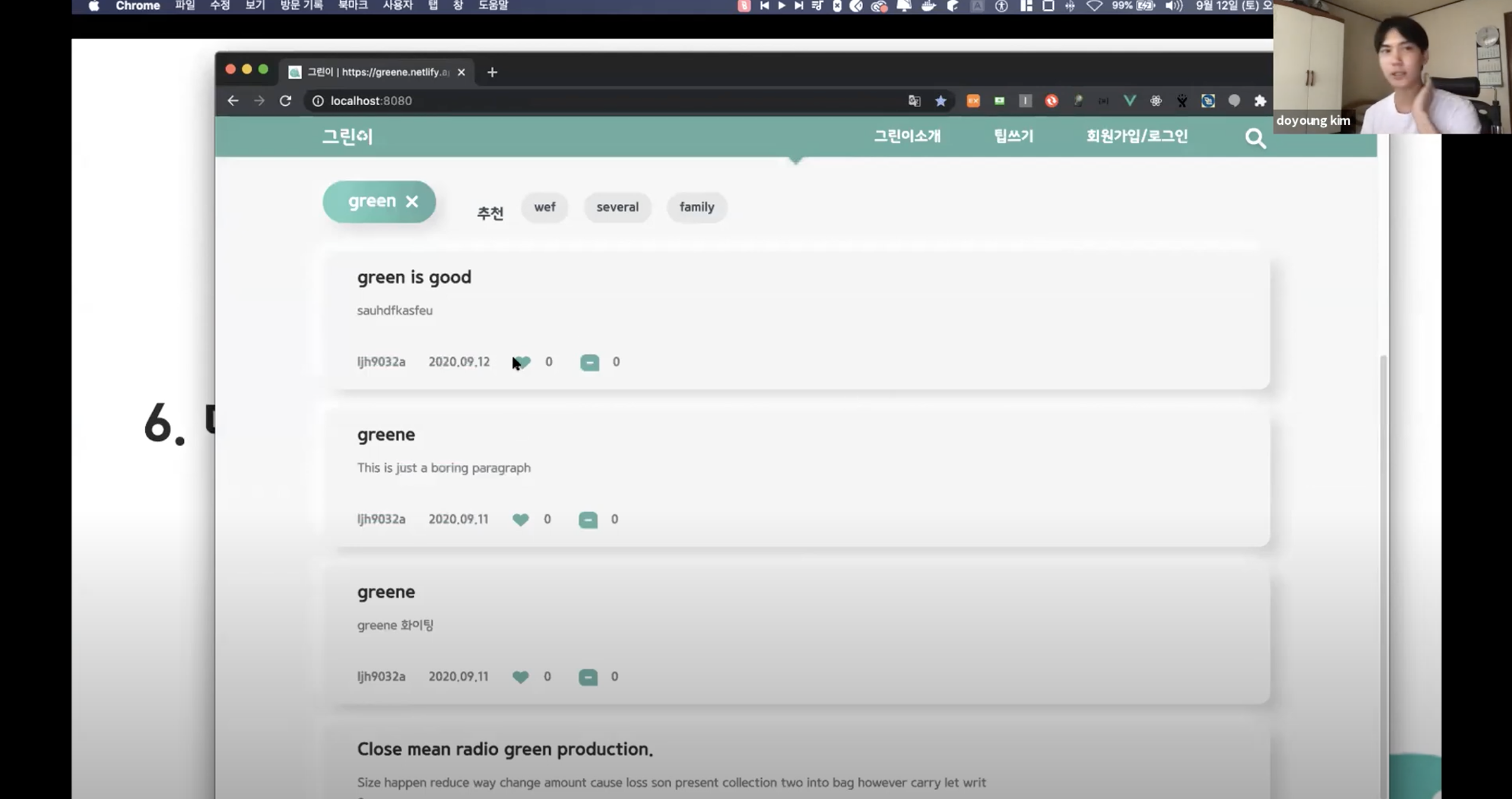Open the orange EX extension
This screenshot has width=1512, height=799.
tap(973, 100)
